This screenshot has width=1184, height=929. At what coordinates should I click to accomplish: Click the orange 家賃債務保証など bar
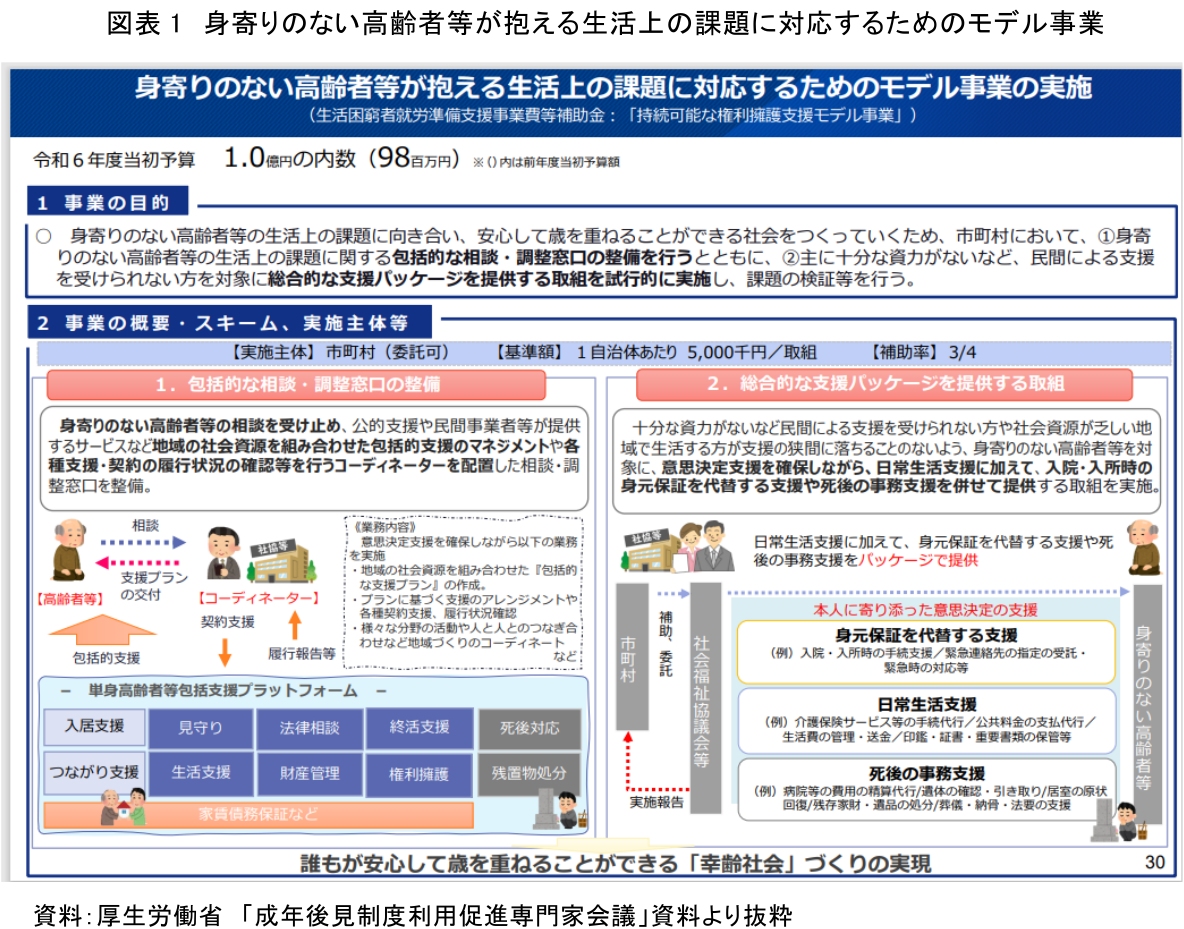(258, 814)
